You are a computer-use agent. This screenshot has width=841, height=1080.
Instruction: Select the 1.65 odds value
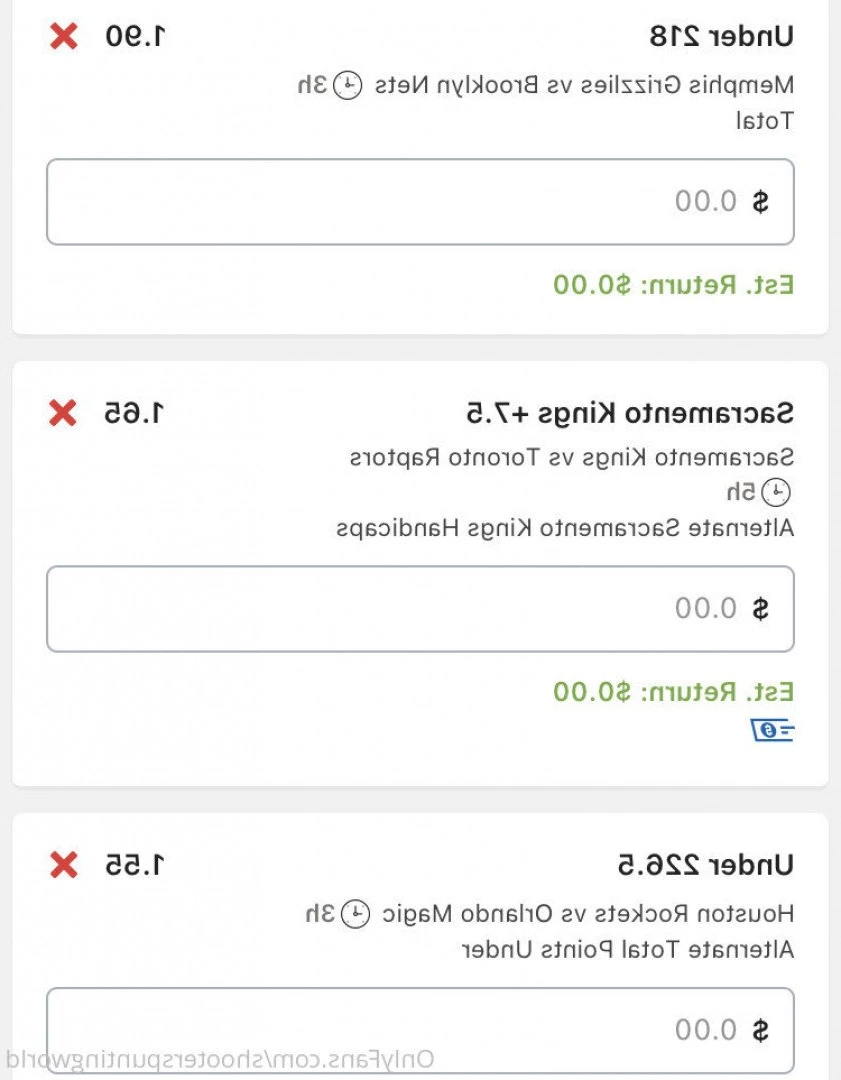[x=134, y=413]
